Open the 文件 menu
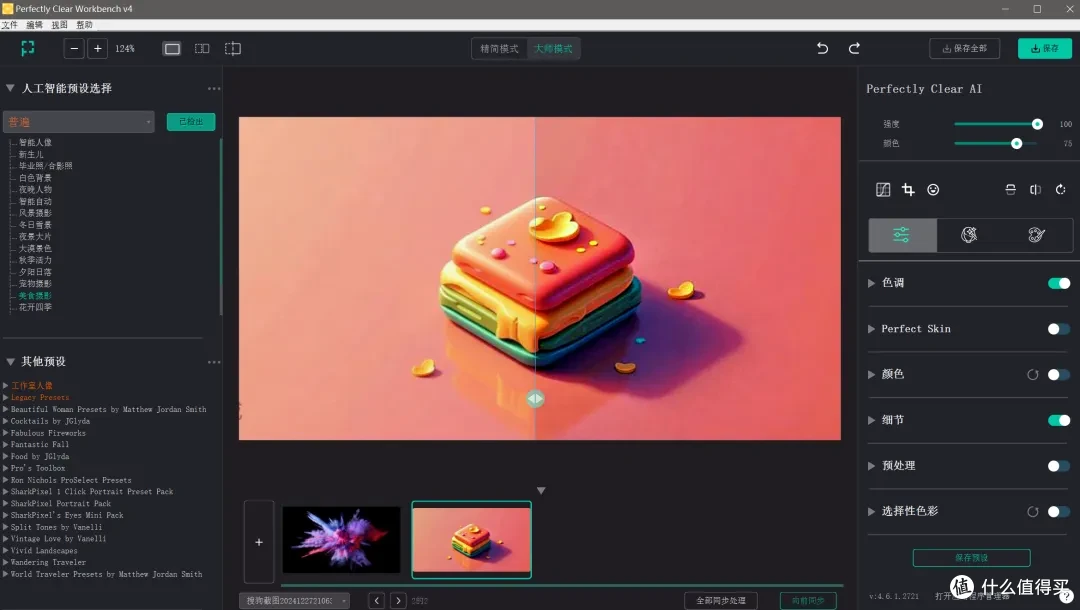This screenshot has width=1080, height=610. click(x=10, y=25)
